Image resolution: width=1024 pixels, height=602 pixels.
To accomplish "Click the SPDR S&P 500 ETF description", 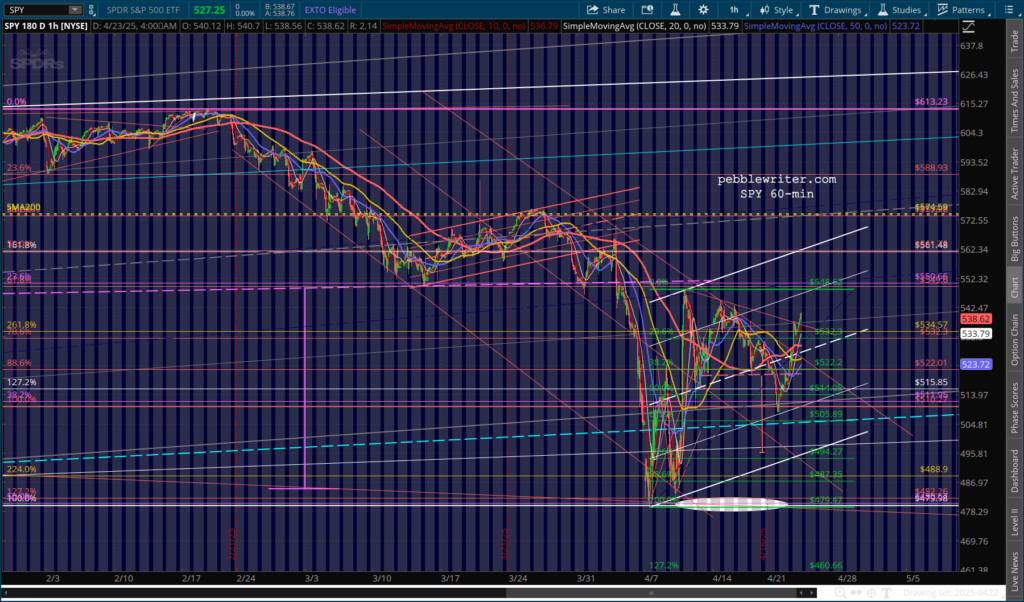I will pos(143,10).
